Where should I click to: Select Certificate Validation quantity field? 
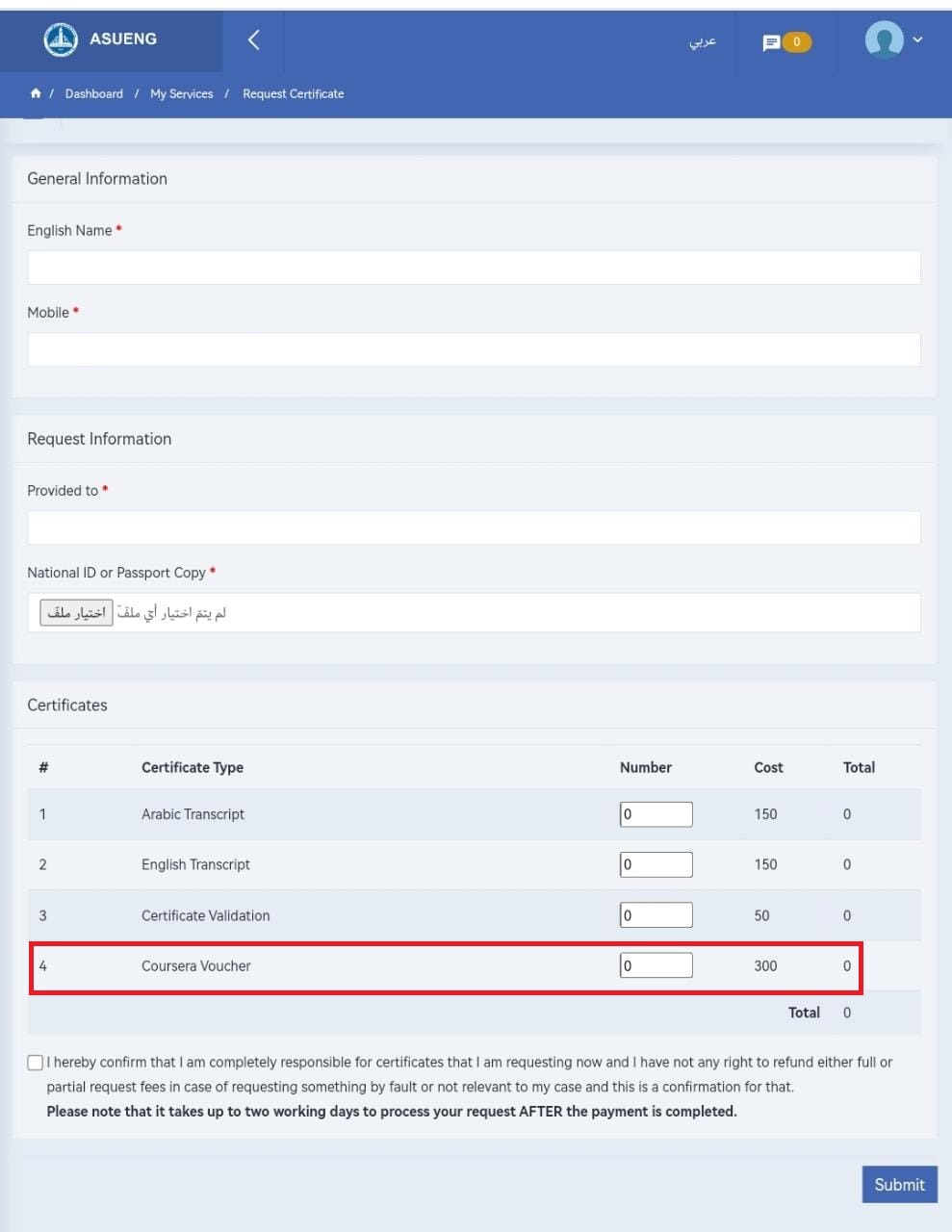pos(656,915)
